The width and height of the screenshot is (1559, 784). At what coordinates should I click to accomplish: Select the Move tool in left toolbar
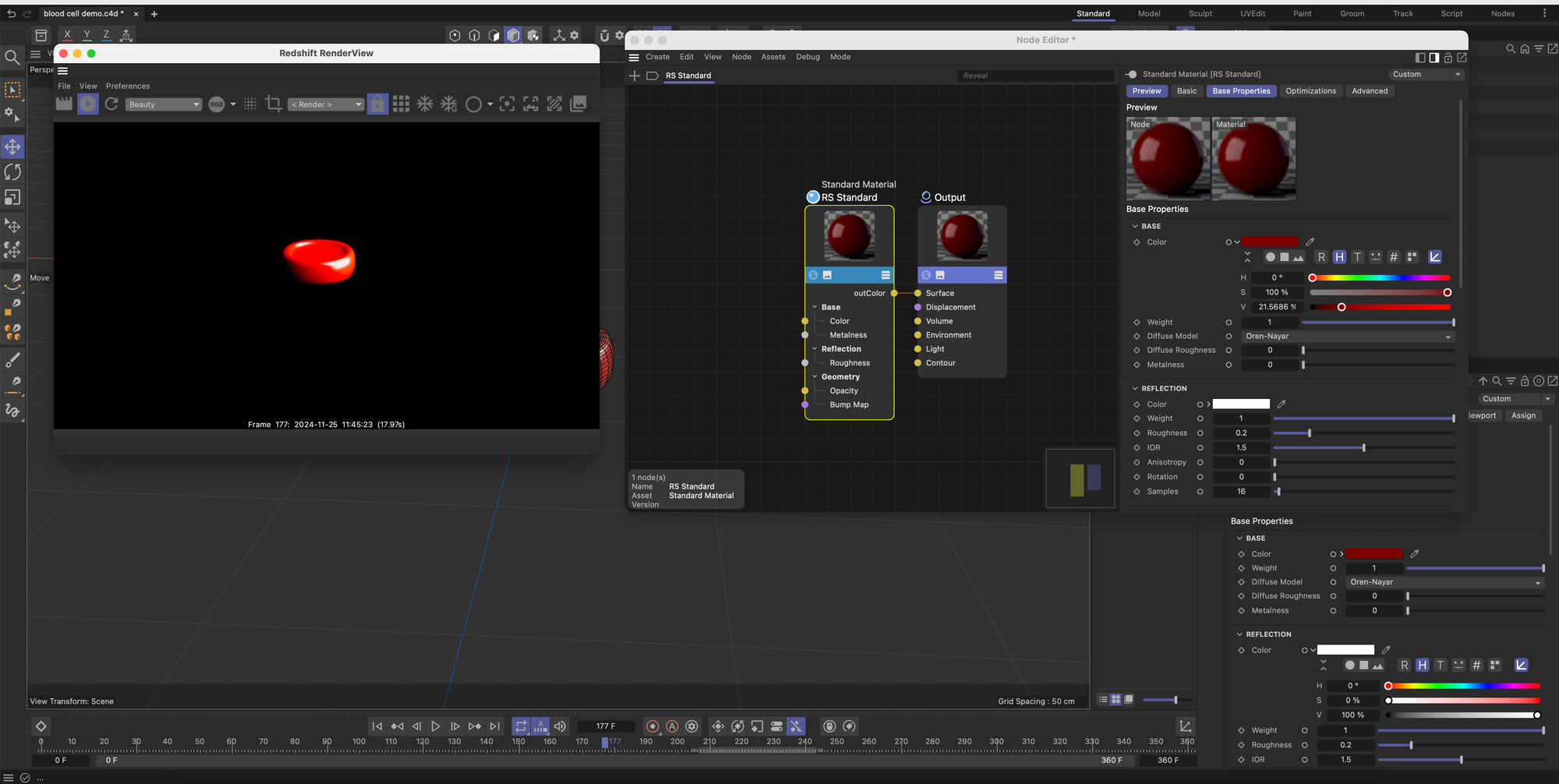pos(12,147)
